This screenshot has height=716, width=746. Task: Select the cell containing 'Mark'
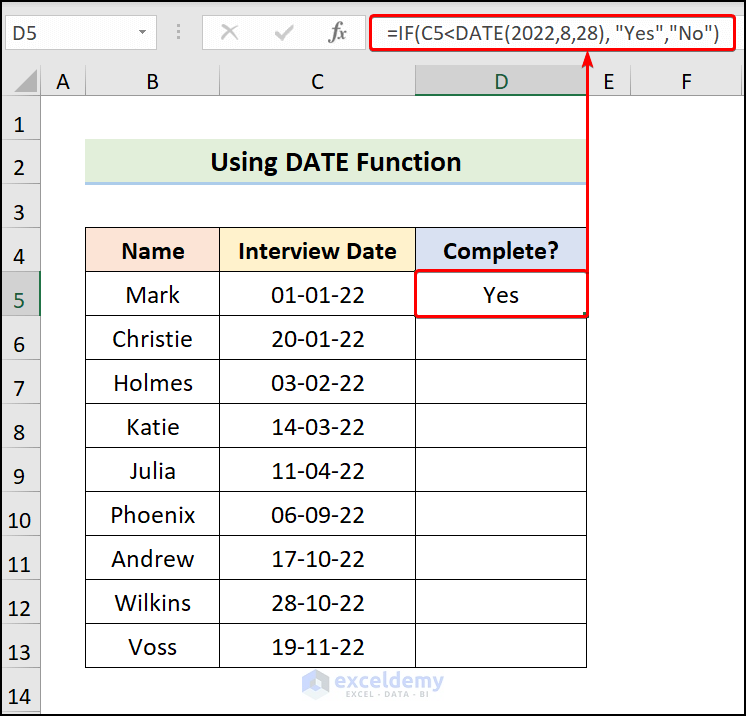(152, 294)
